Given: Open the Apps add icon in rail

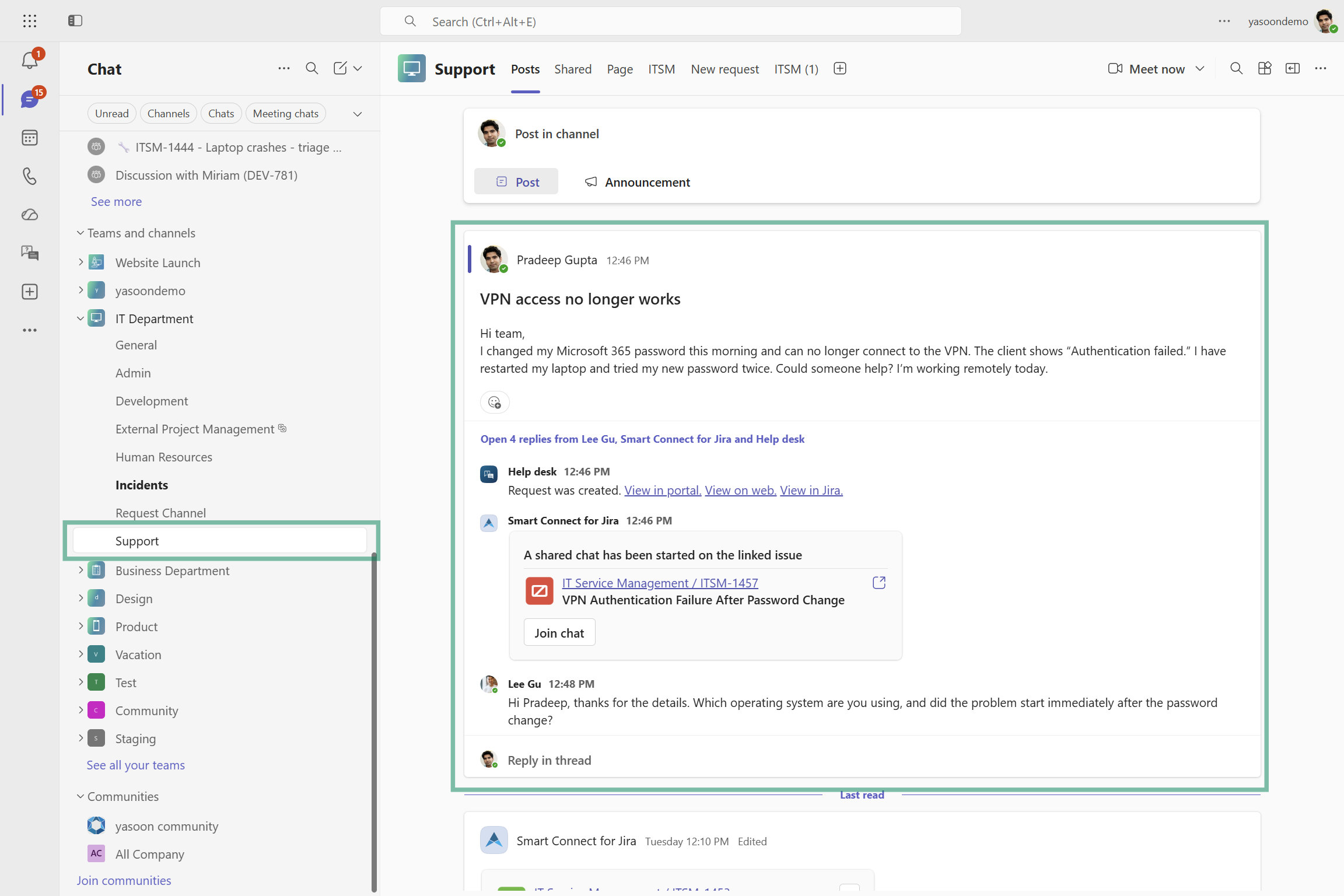Looking at the screenshot, I should click(x=30, y=292).
